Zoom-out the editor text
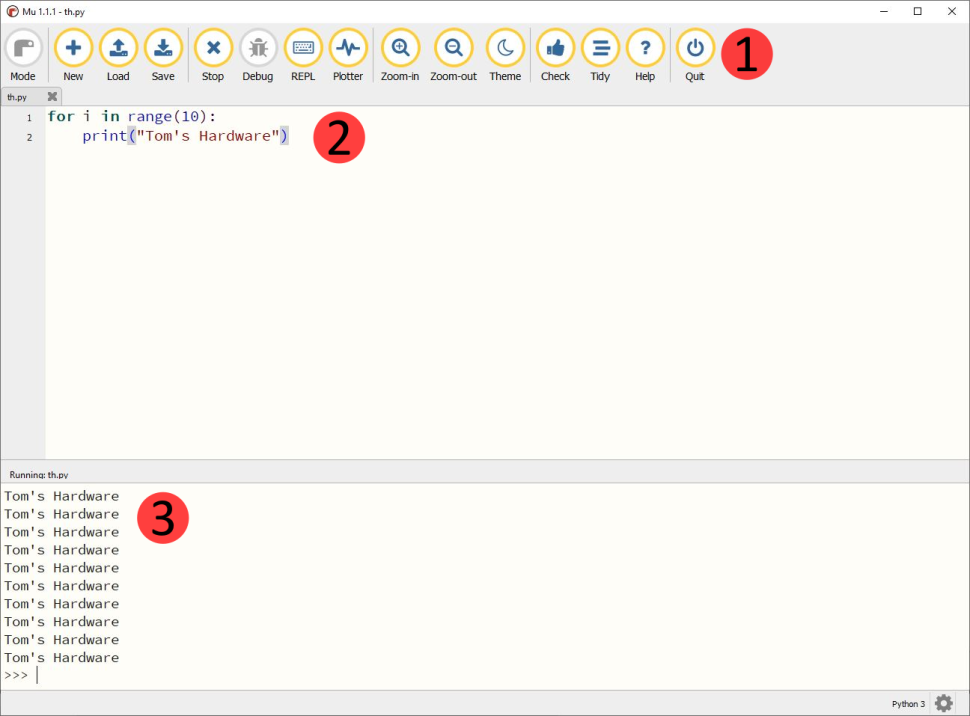970x716 pixels. coord(453,55)
